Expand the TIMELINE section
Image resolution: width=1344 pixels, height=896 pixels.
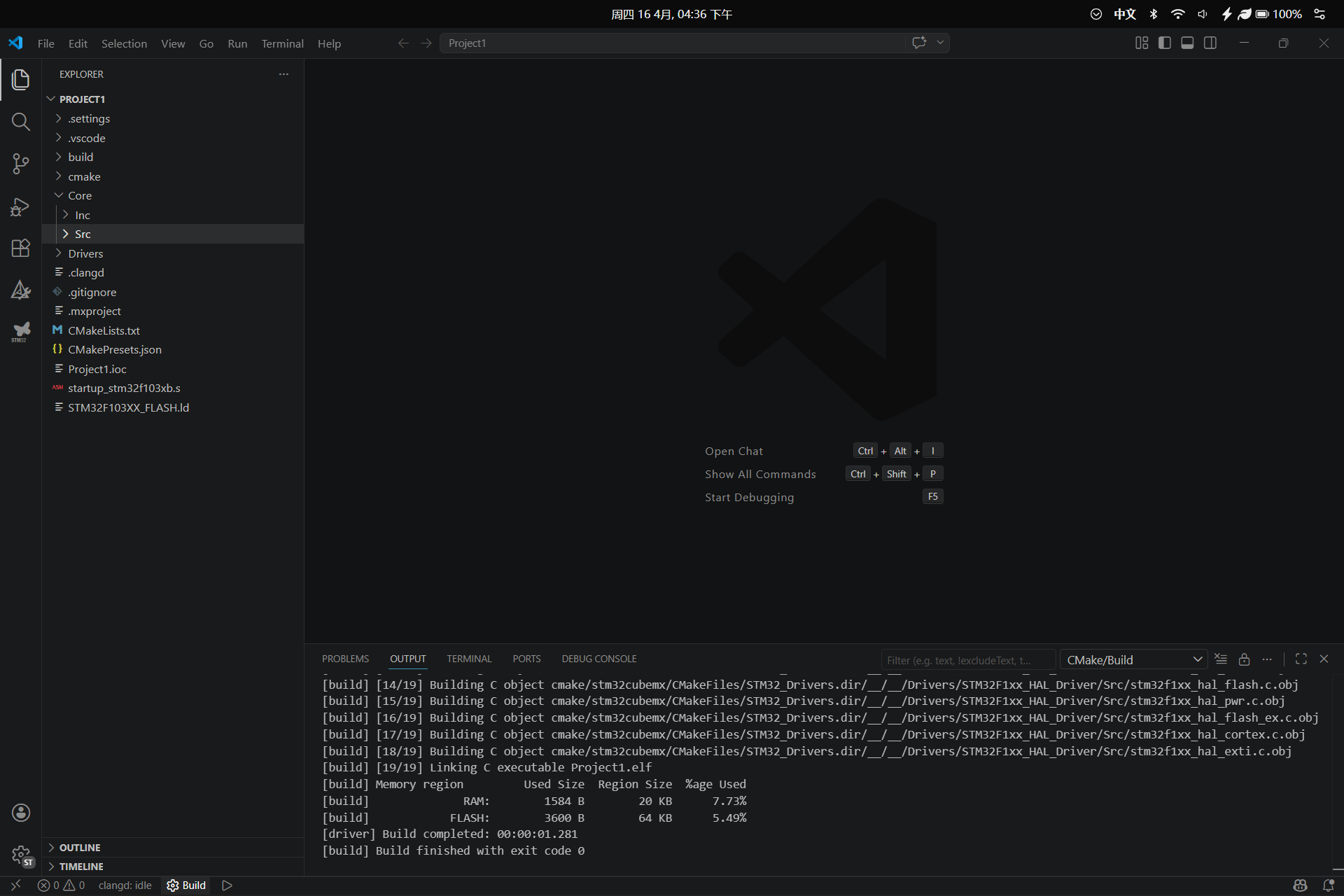tap(172, 867)
